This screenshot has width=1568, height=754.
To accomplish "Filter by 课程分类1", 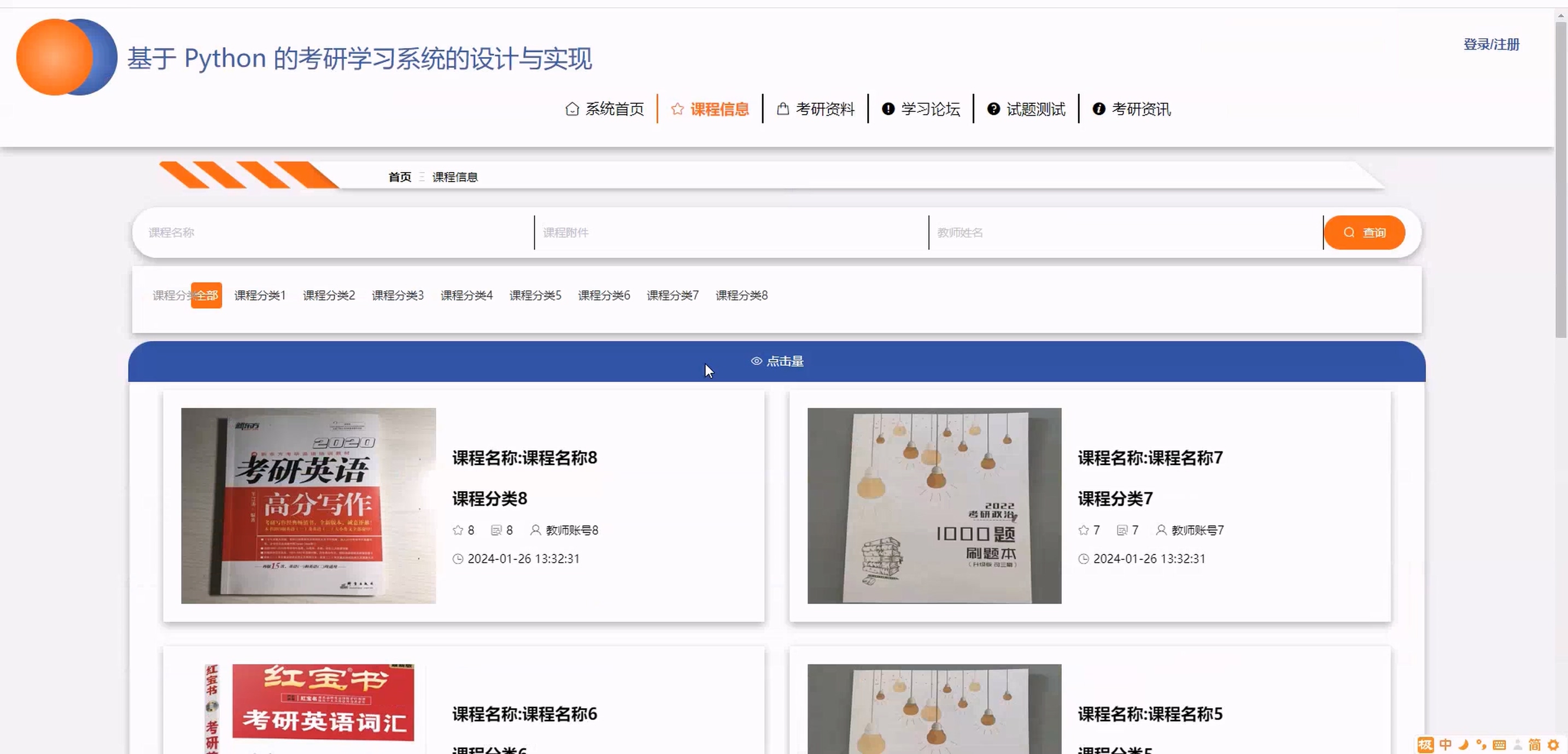I will [260, 295].
